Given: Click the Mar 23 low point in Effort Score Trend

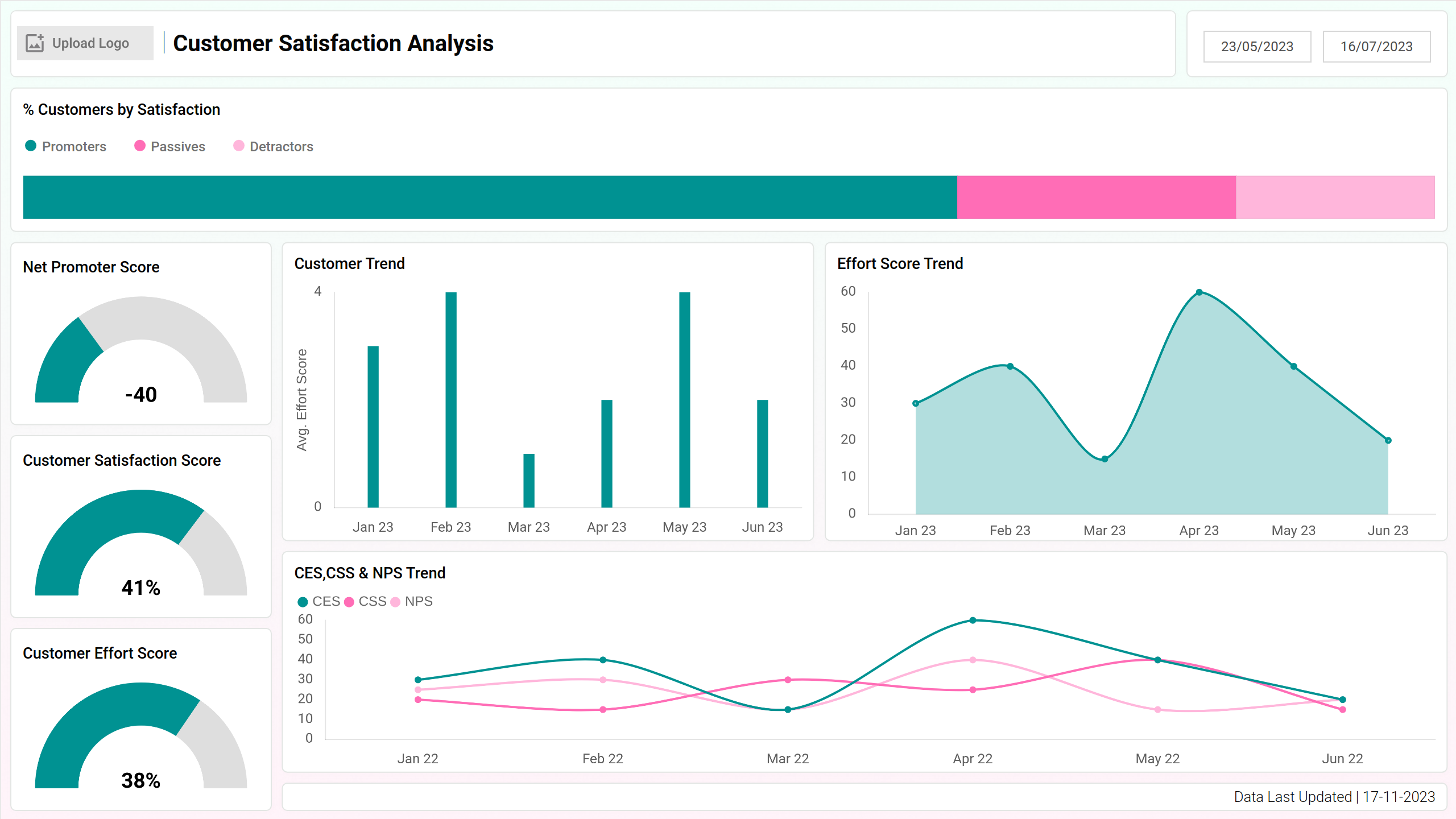Looking at the screenshot, I should [1105, 459].
